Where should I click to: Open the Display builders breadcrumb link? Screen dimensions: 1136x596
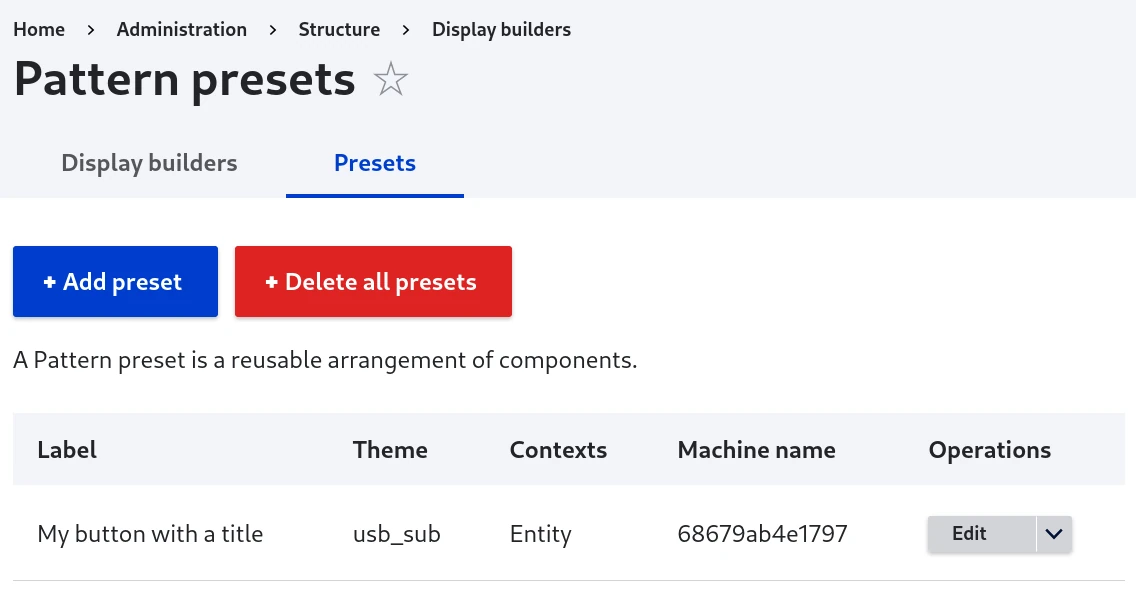coord(501,30)
